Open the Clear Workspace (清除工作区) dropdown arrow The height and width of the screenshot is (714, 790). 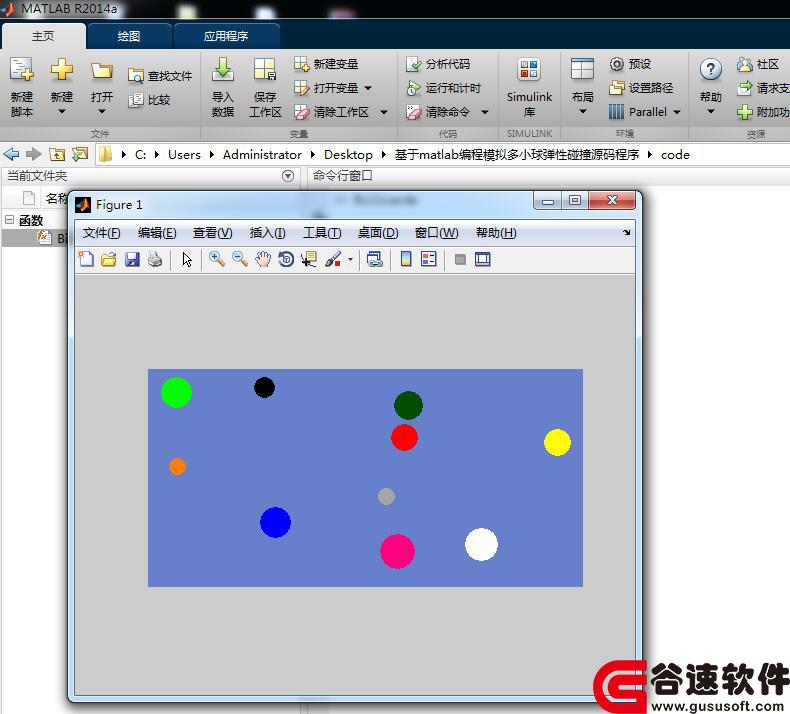click(x=384, y=112)
